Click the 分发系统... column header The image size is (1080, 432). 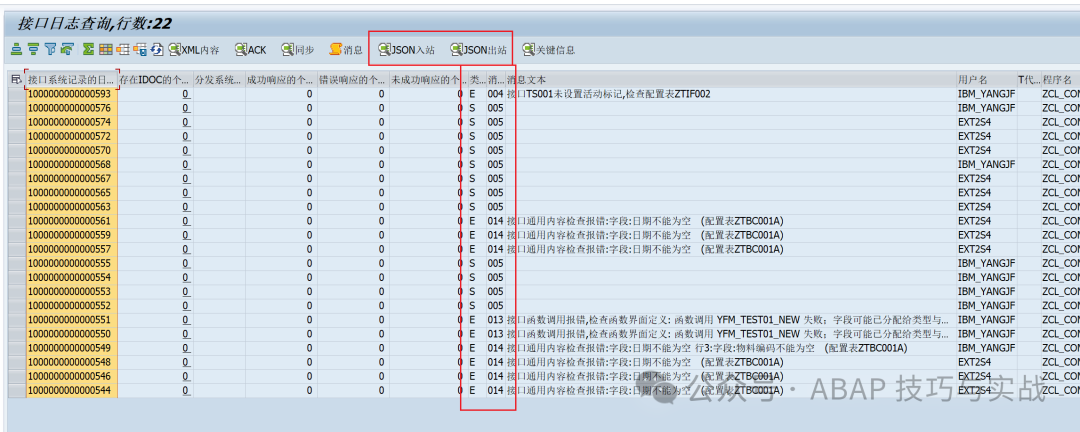(219, 80)
